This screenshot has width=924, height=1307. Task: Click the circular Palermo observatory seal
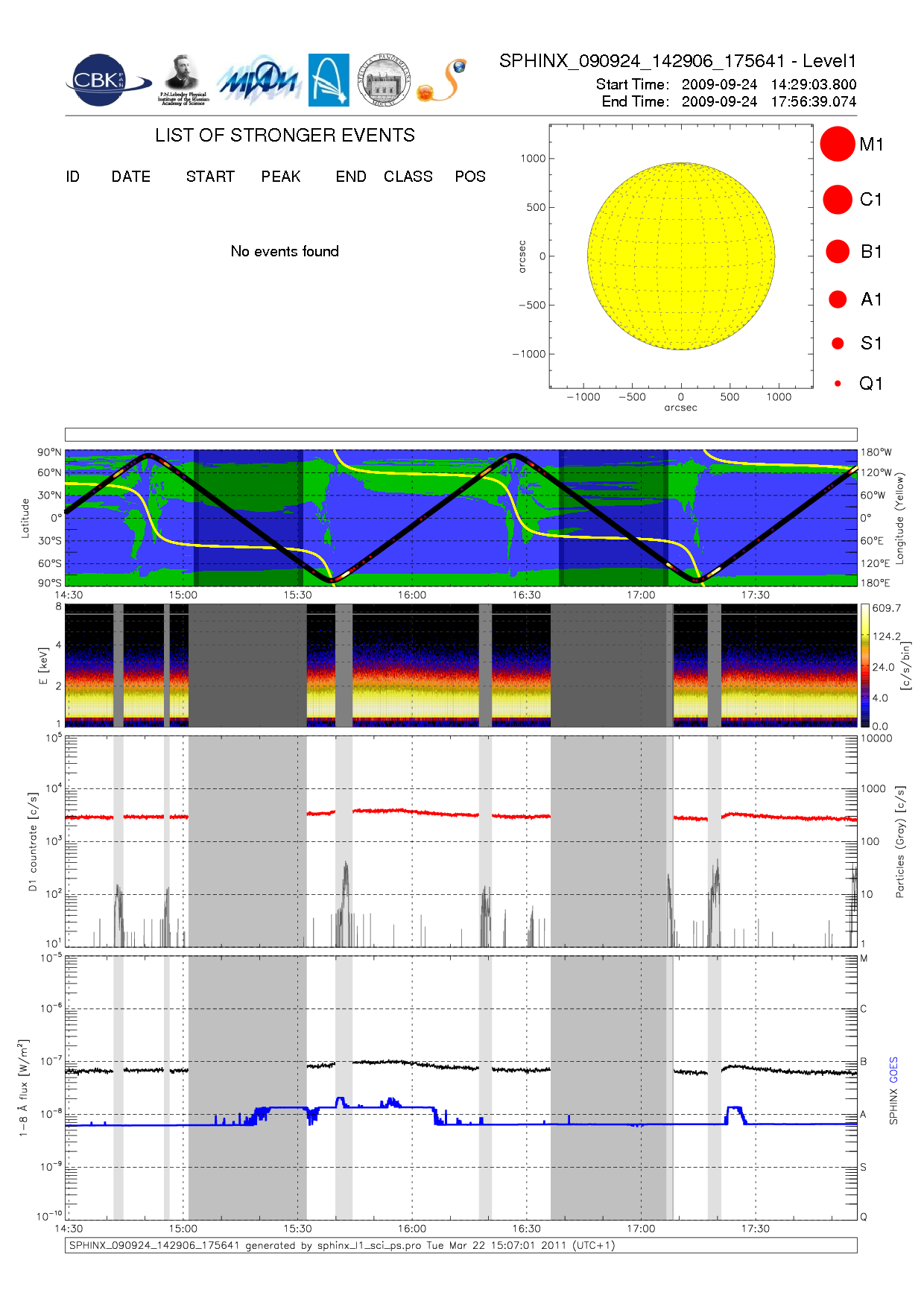click(384, 80)
